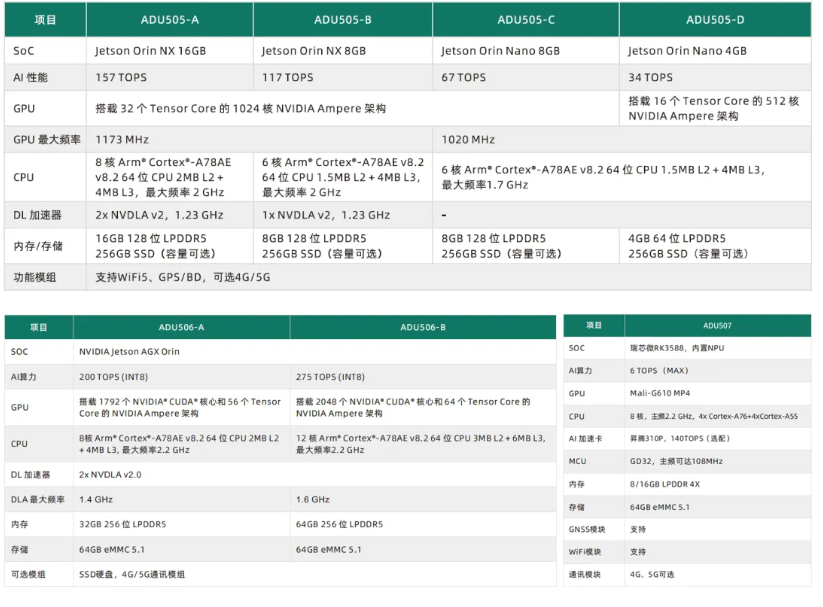823x607 pixels.
Task: Select the 1x NVDLA v2, 1.23 GHz cell
Action: [x=343, y=215]
